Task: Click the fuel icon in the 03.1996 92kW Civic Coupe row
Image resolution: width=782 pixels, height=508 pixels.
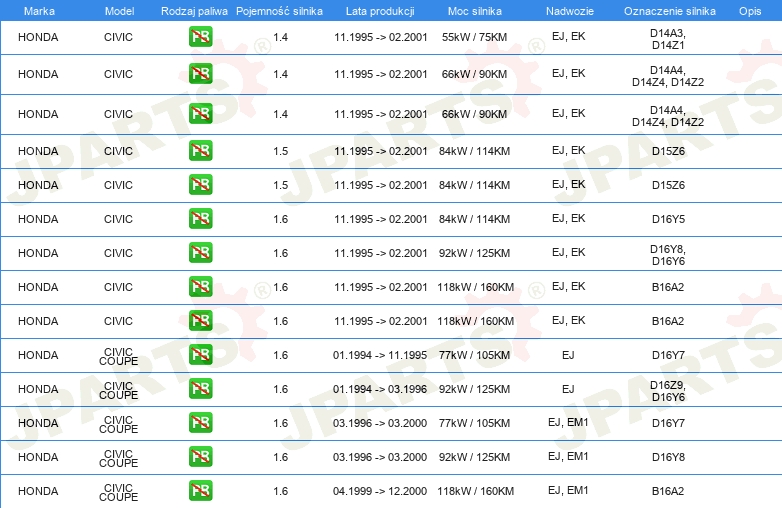Action: 200,457
